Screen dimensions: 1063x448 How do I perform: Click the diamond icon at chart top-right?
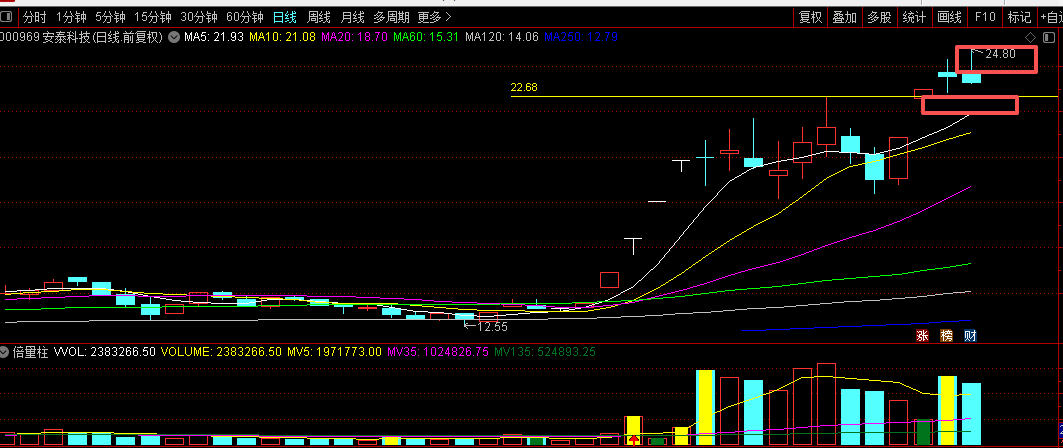click(x=1031, y=37)
